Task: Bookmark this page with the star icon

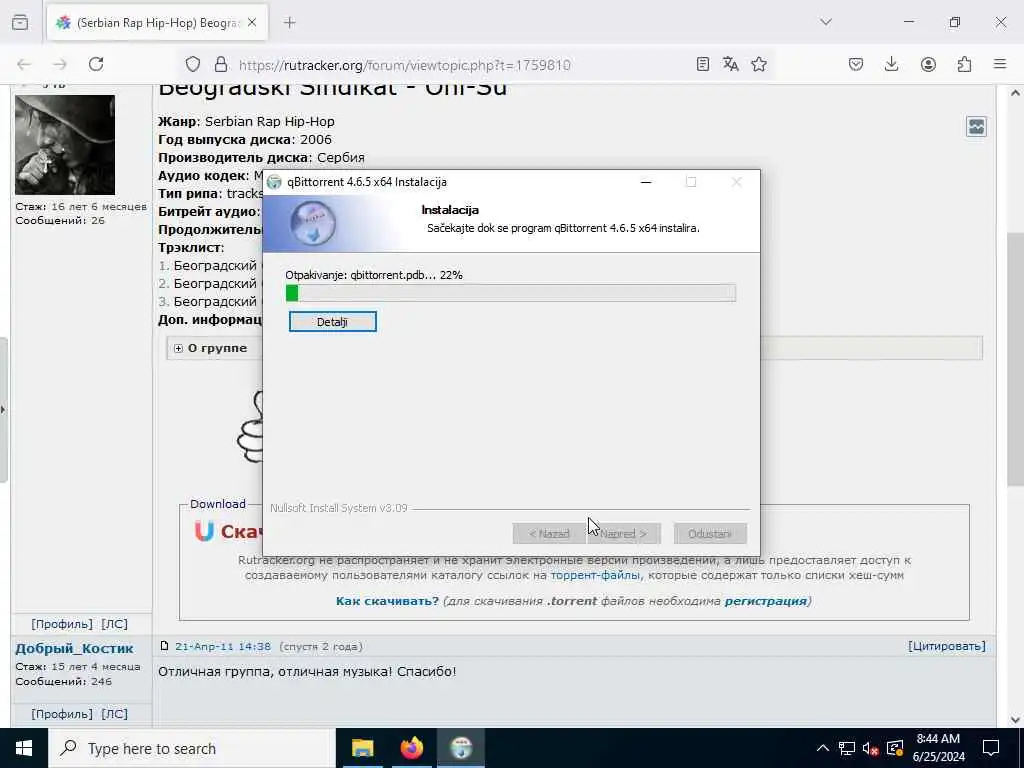Action: pos(759,64)
